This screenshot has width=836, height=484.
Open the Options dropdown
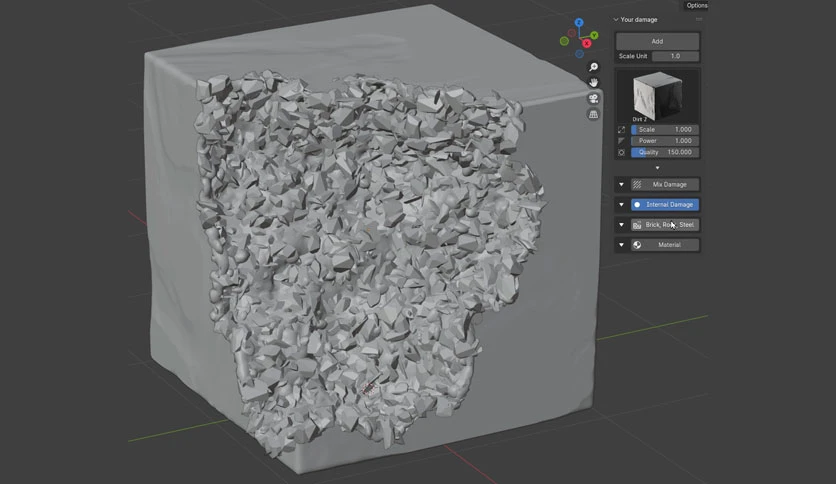696,5
